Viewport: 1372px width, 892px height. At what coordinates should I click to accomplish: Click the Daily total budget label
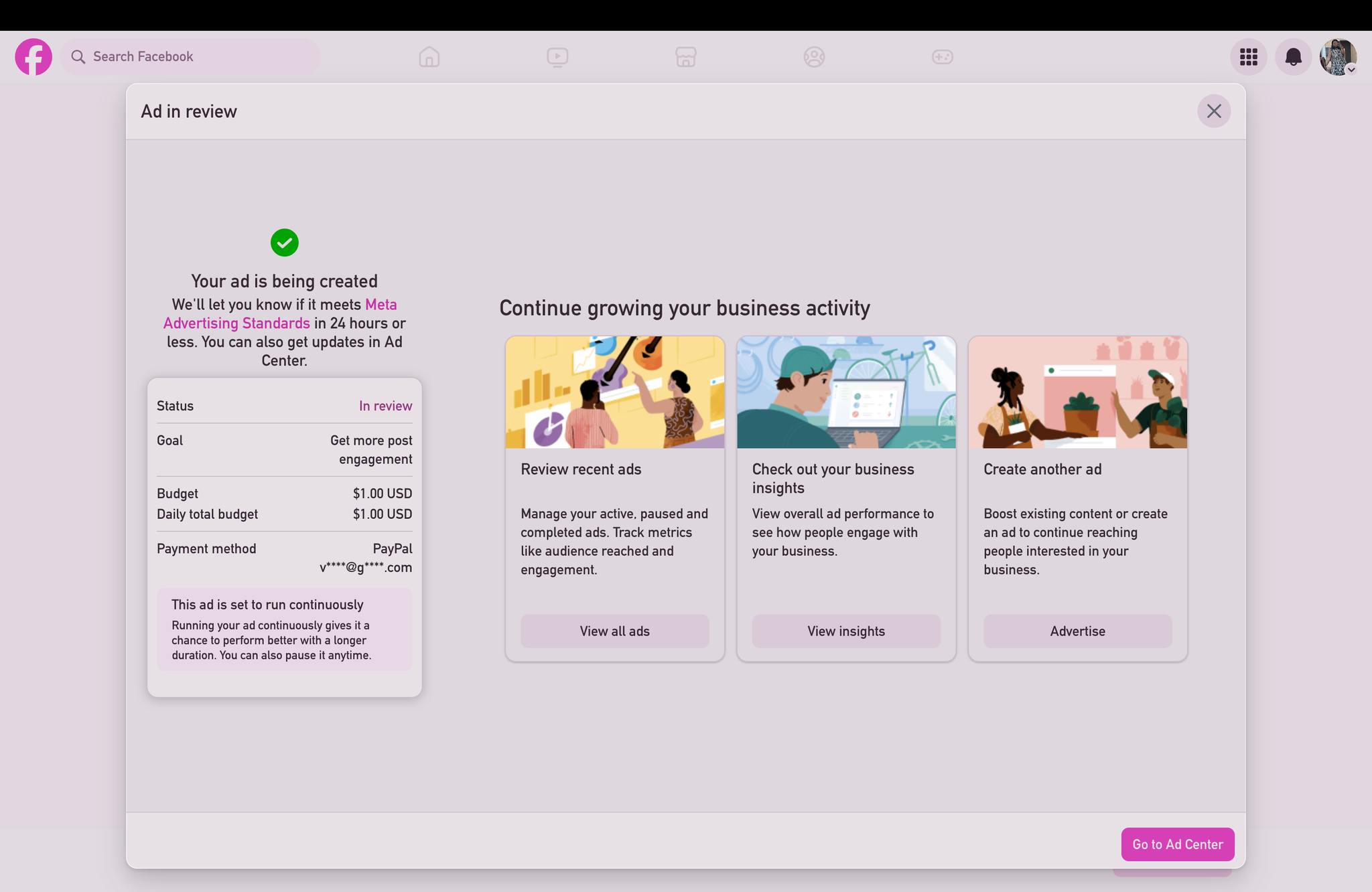[x=207, y=514]
